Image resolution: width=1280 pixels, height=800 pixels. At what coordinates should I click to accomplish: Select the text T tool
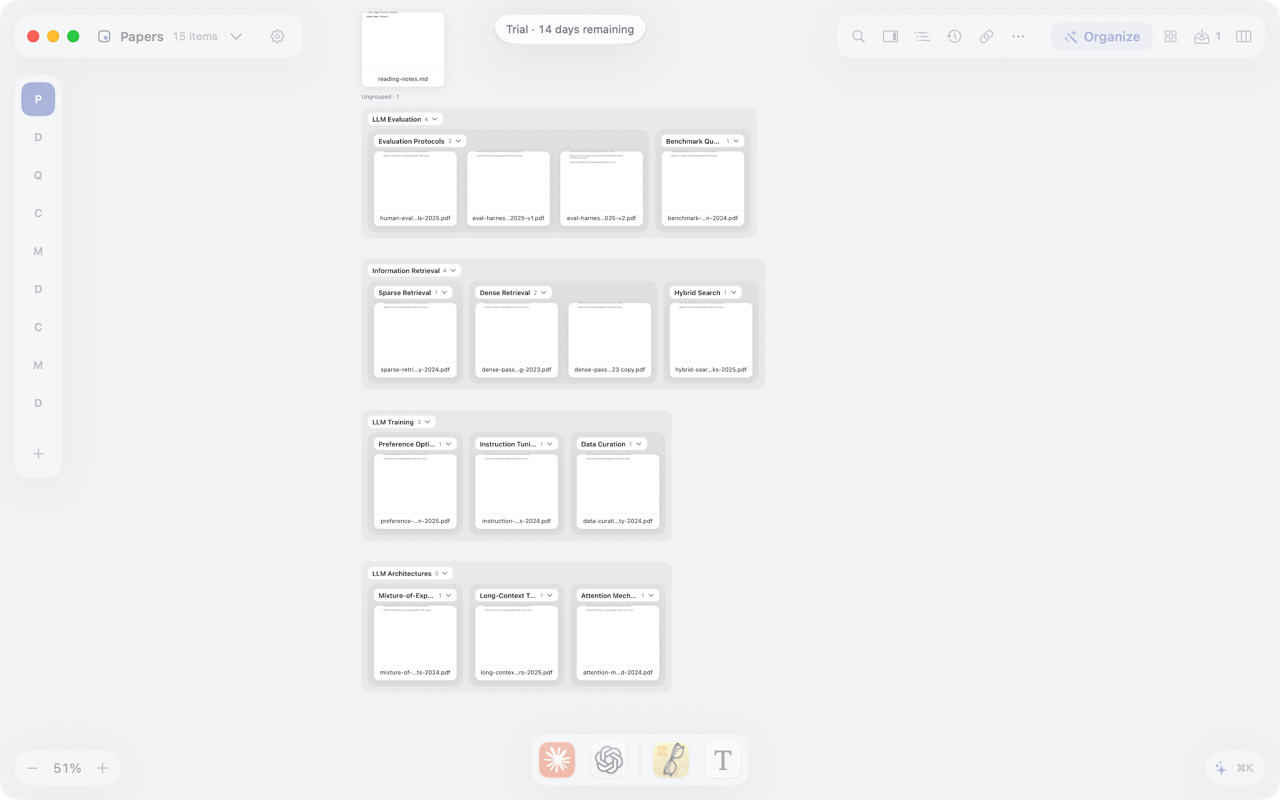pyautogui.click(x=723, y=760)
